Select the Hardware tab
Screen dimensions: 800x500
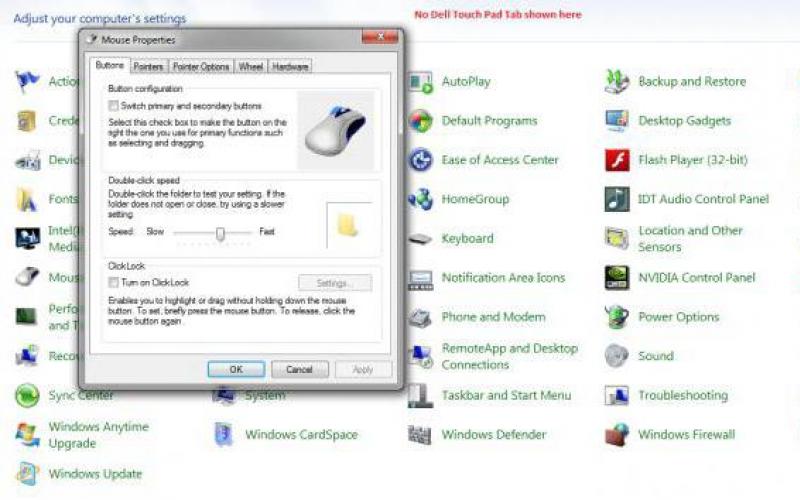(290, 67)
